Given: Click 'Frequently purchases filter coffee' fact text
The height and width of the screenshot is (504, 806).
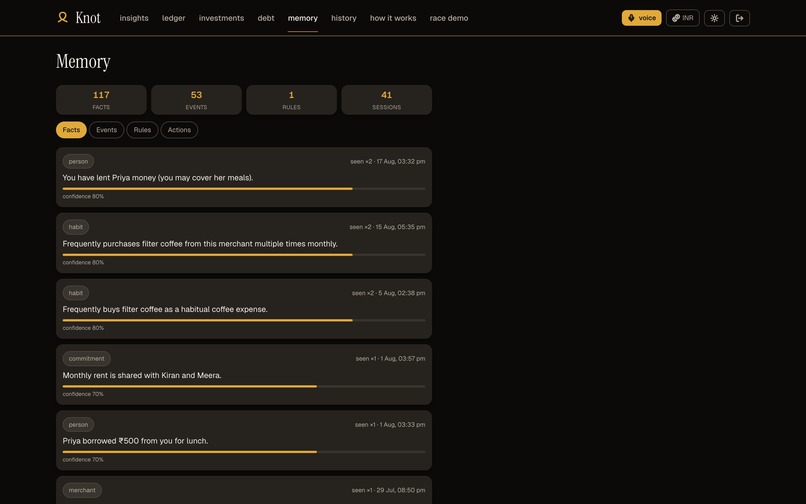Looking at the screenshot, I should pos(200,244).
